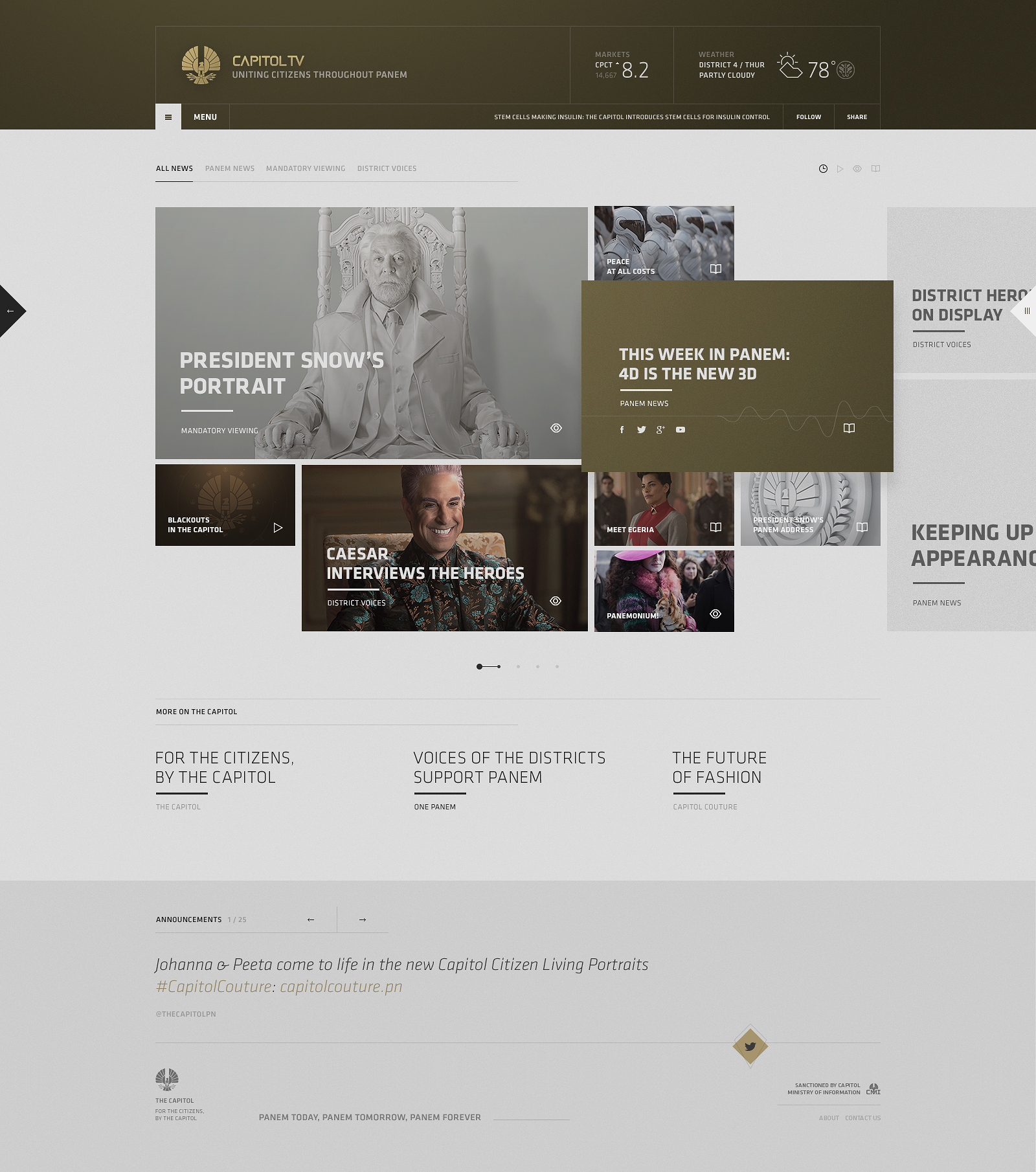The width and height of the screenshot is (1036, 1172).
Task: Select the first active carousel page dot
Action: point(479,667)
